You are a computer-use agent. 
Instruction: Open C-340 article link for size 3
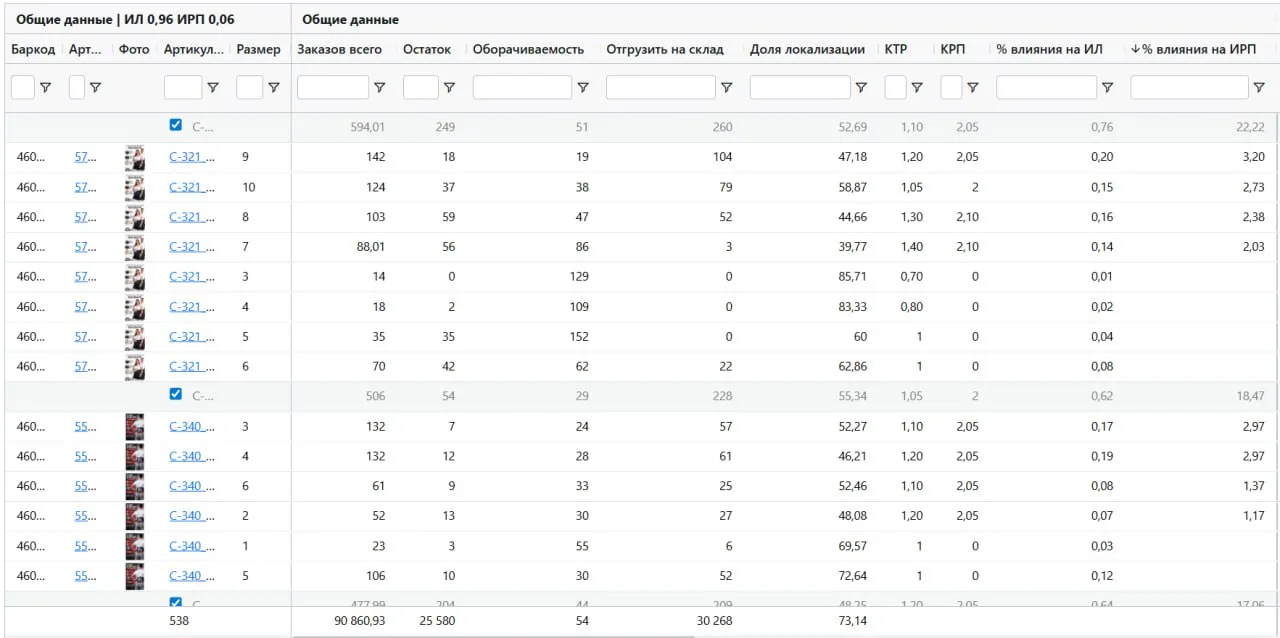[191, 427]
